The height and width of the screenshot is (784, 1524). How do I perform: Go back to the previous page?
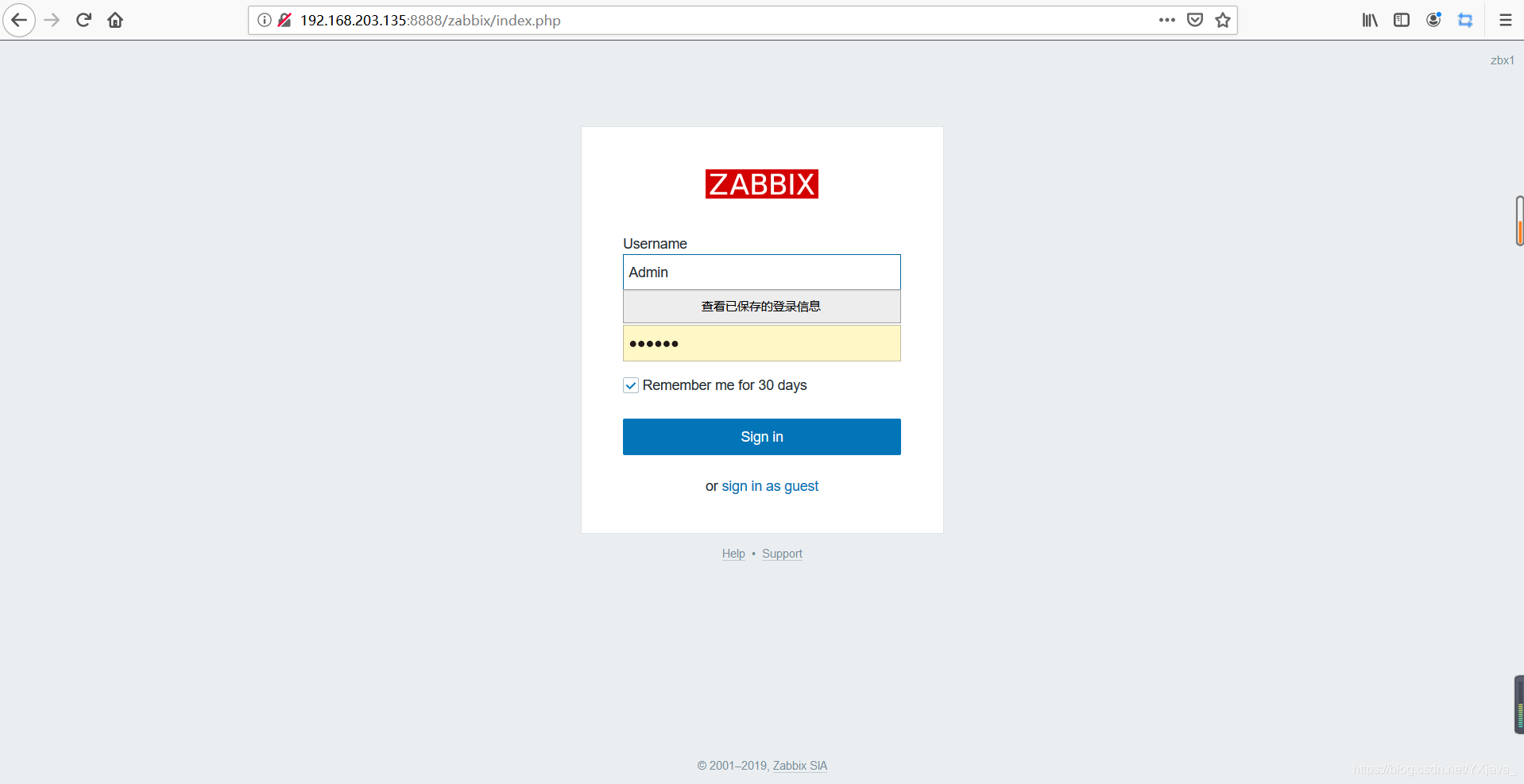click(x=19, y=20)
